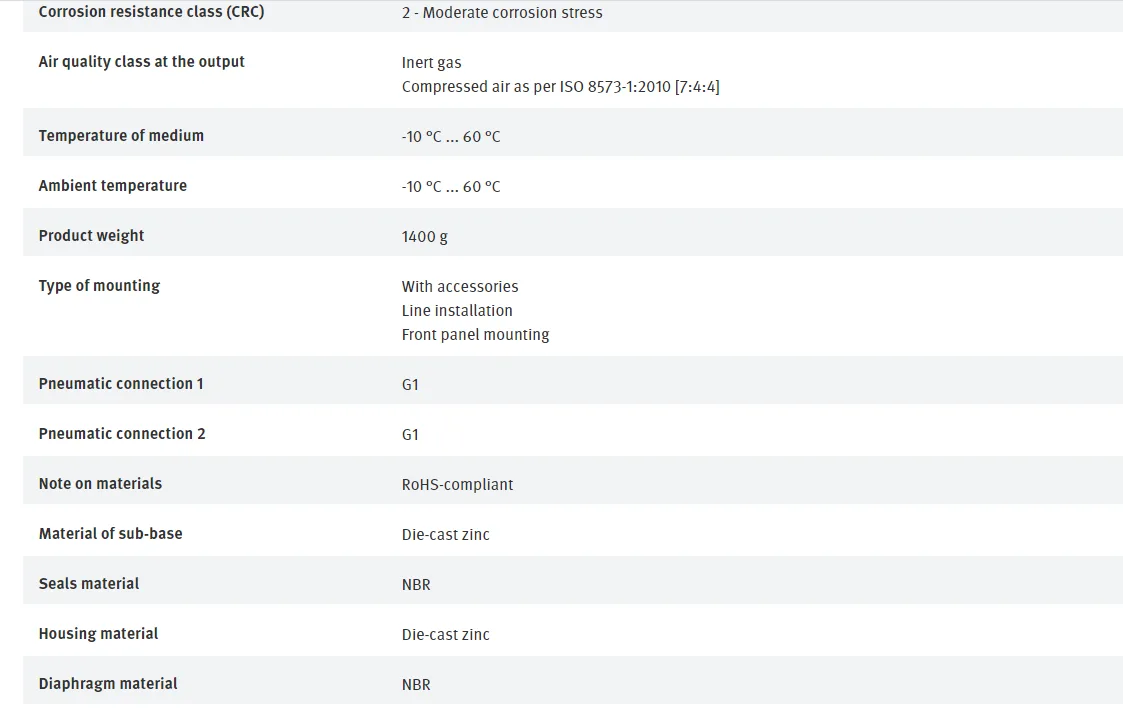Select the '2 - Moderate corrosion stress' value
Image resolution: width=1123 pixels, height=720 pixels.
(x=502, y=13)
